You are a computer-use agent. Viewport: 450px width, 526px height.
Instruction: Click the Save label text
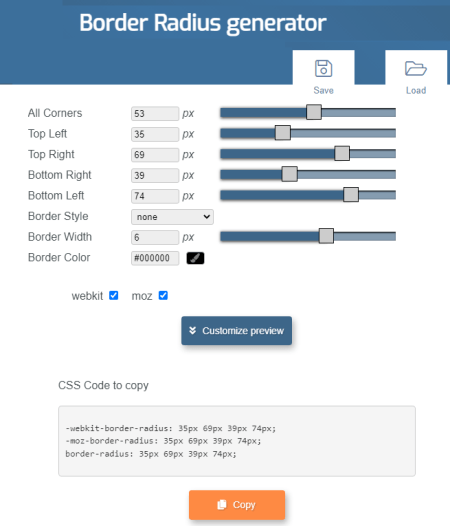[x=323, y=90]
